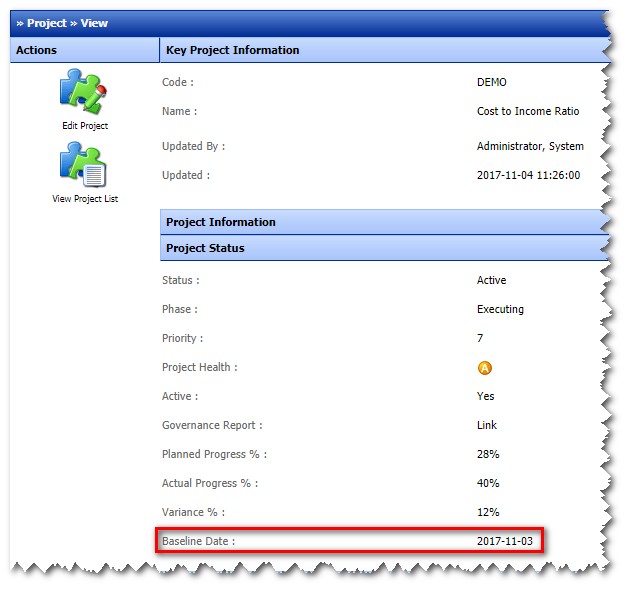
Task: Click the Actual Progress % field label
Action: tap(210, 483)
